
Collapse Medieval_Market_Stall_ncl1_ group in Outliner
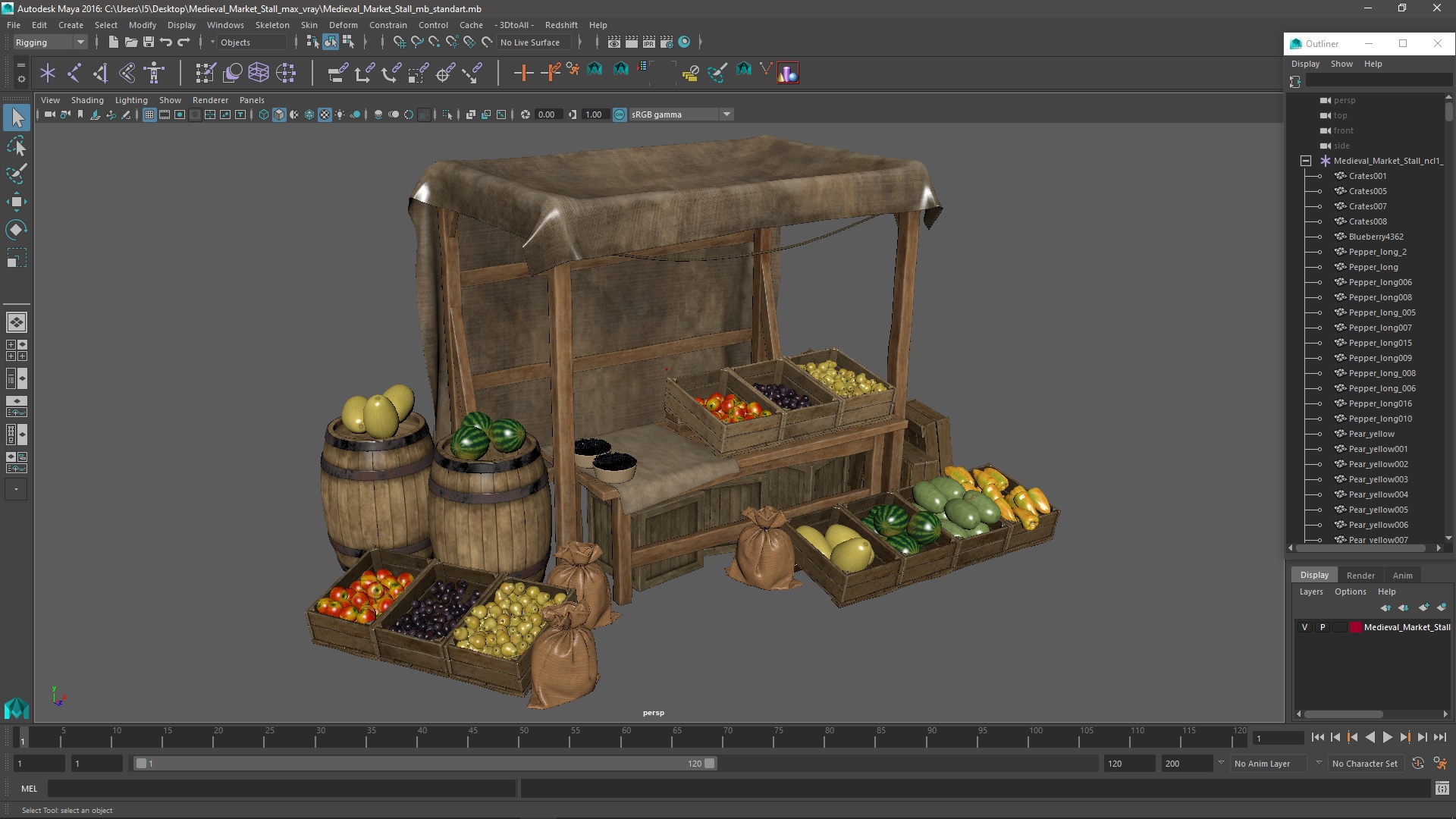tap(1305, 161)
